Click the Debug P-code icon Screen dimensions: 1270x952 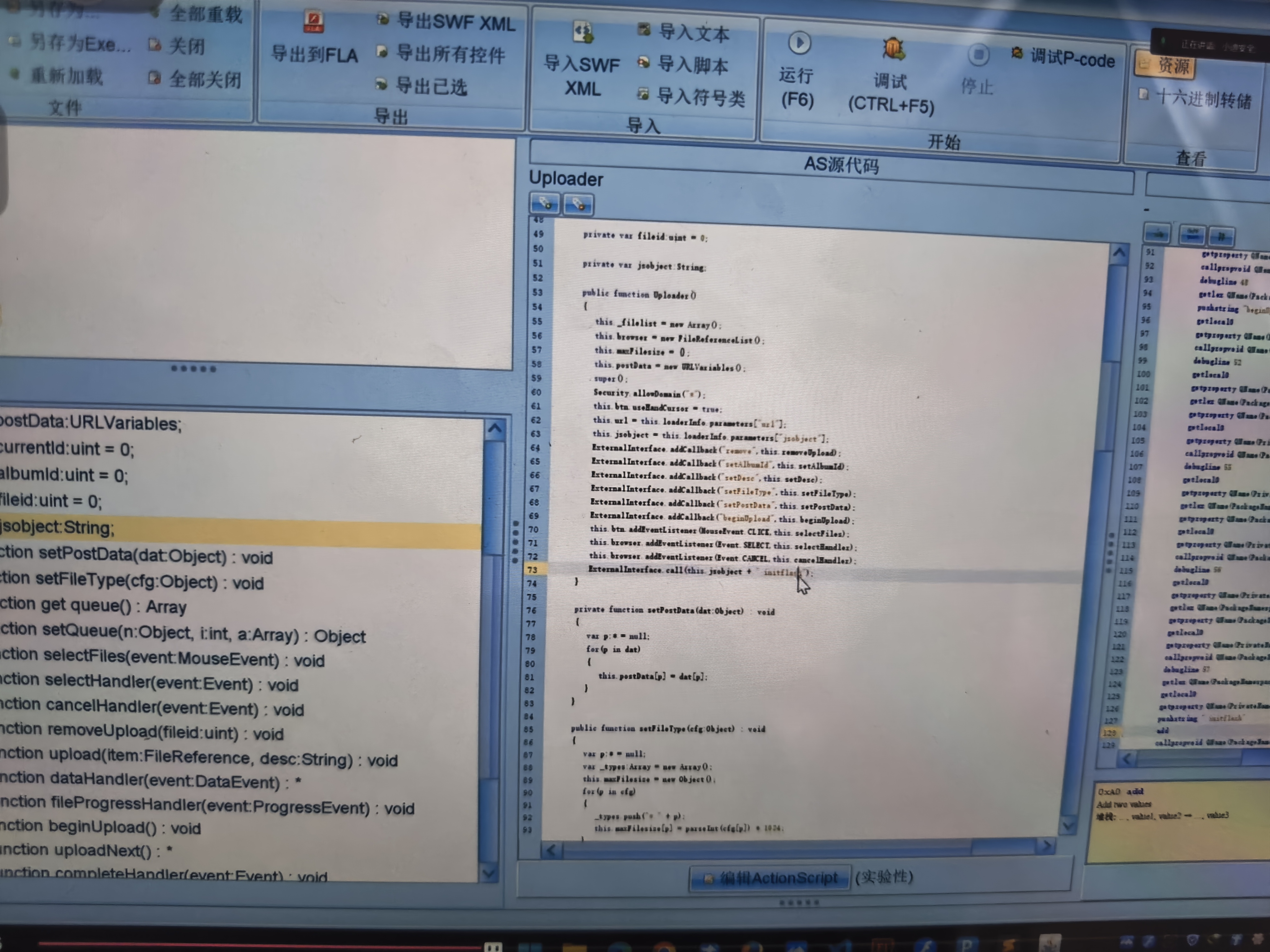[x=1017, y=53]
